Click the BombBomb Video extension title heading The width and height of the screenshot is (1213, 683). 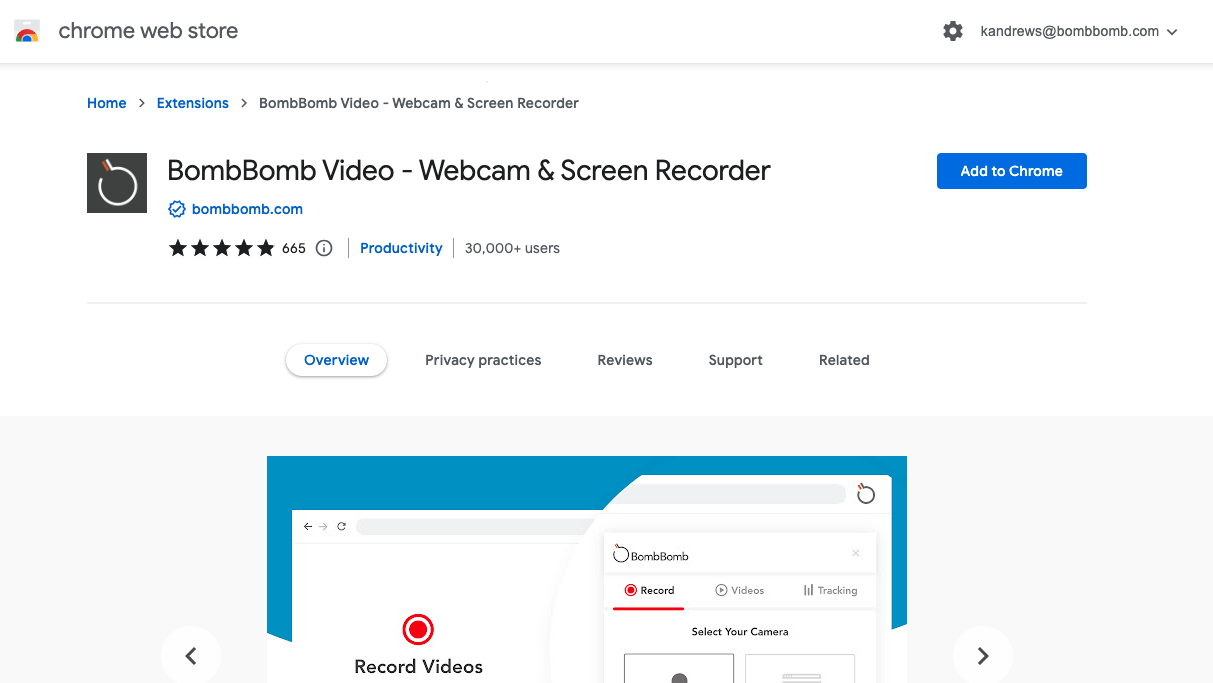[469, 170]
